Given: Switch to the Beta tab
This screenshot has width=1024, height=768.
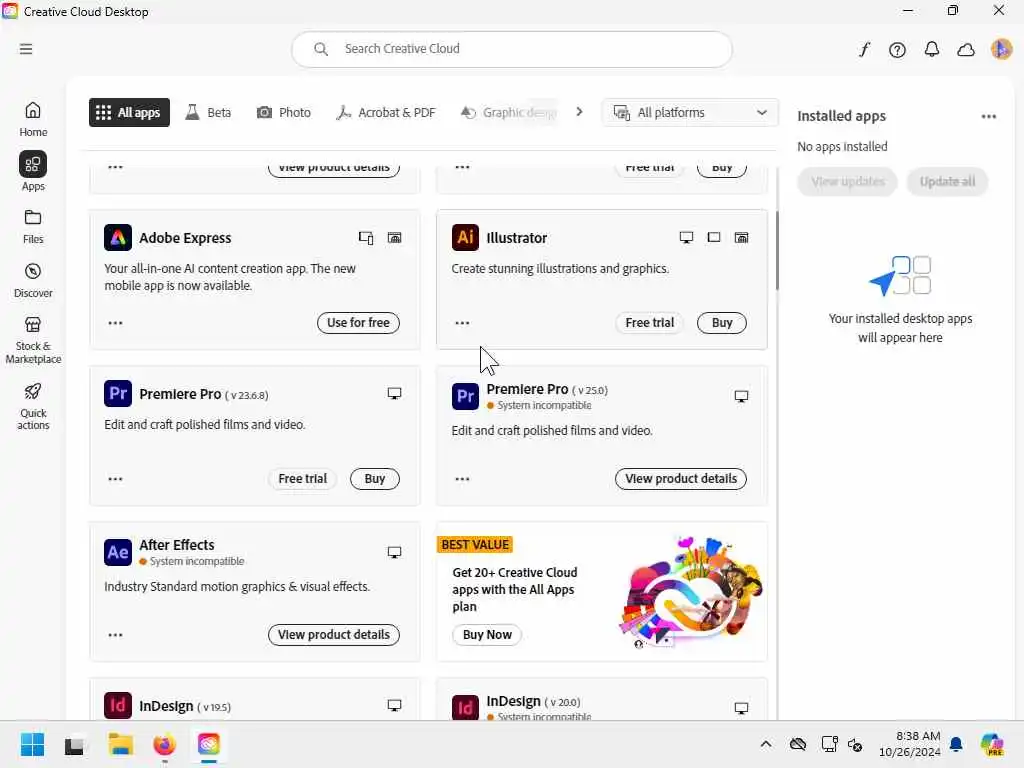Looking at the screenshot, I should (208, 112).
